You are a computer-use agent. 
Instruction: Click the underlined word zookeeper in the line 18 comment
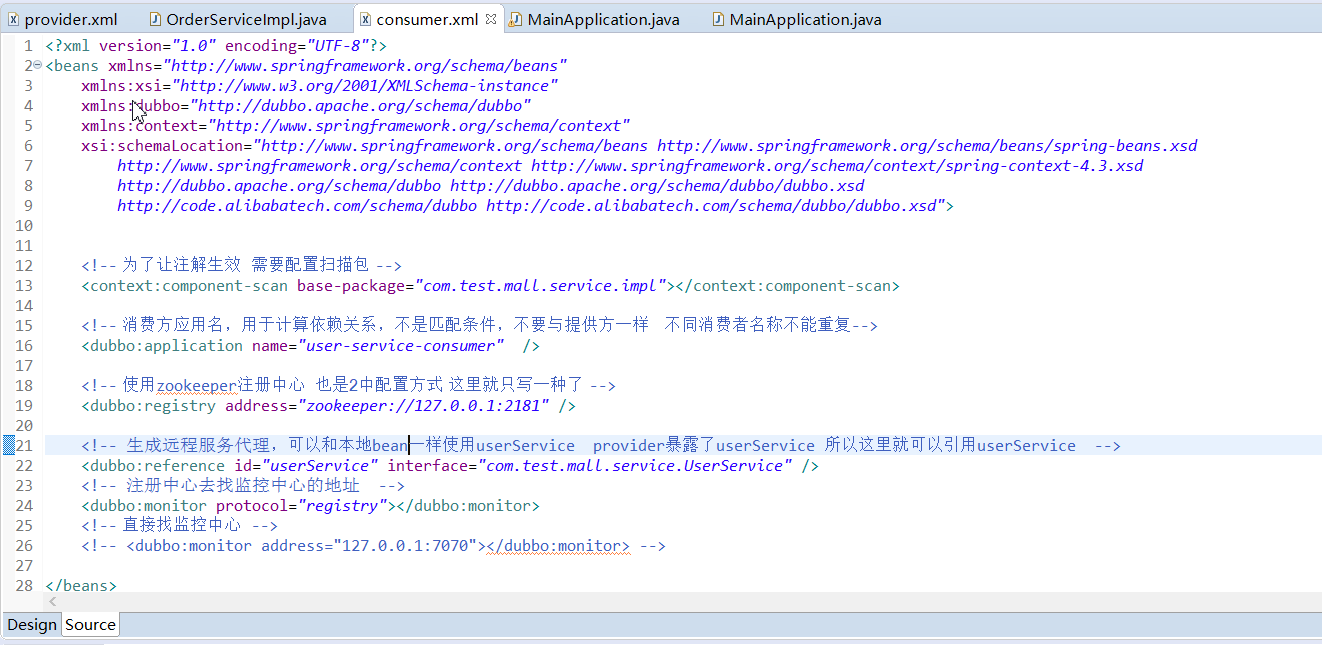(x=197, y=386)
